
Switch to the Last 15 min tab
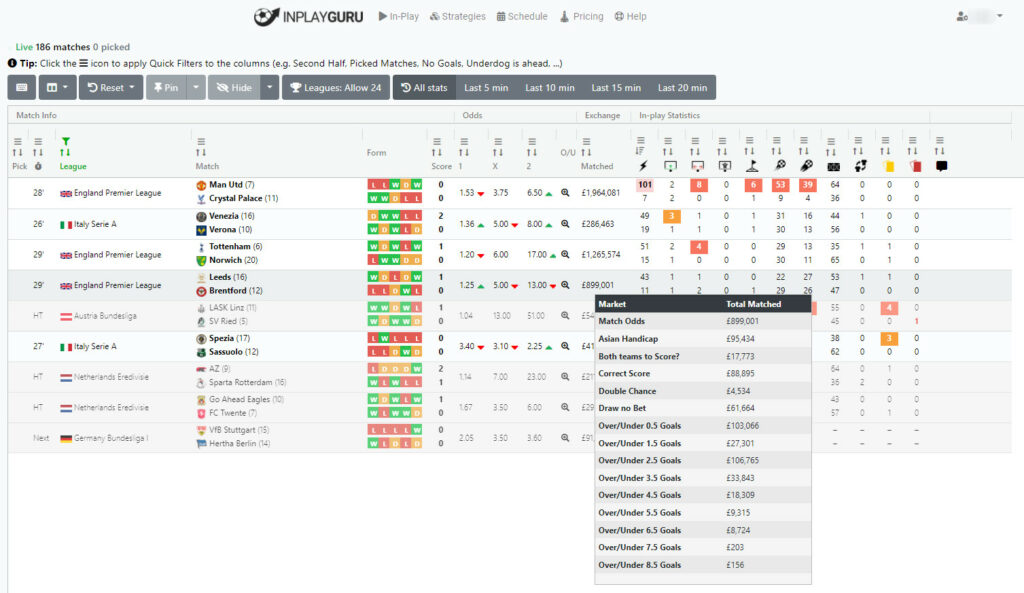[616, 87]
